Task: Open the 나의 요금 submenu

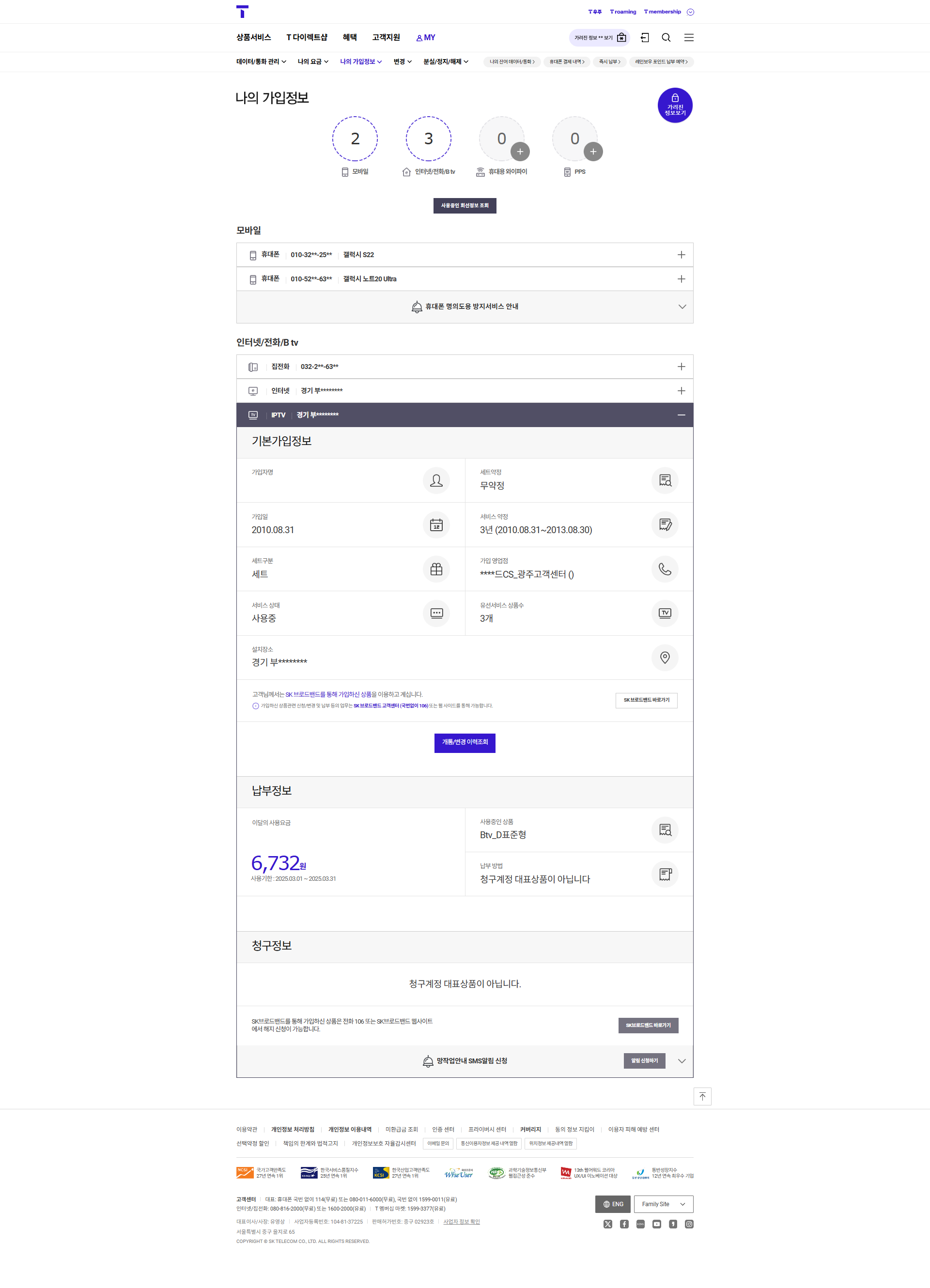Action: point(312,61)
